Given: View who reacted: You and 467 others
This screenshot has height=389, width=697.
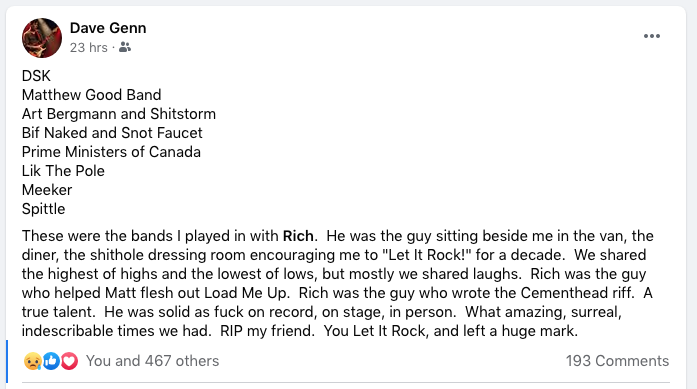Looking at the screenshot, I should [152, 361].
